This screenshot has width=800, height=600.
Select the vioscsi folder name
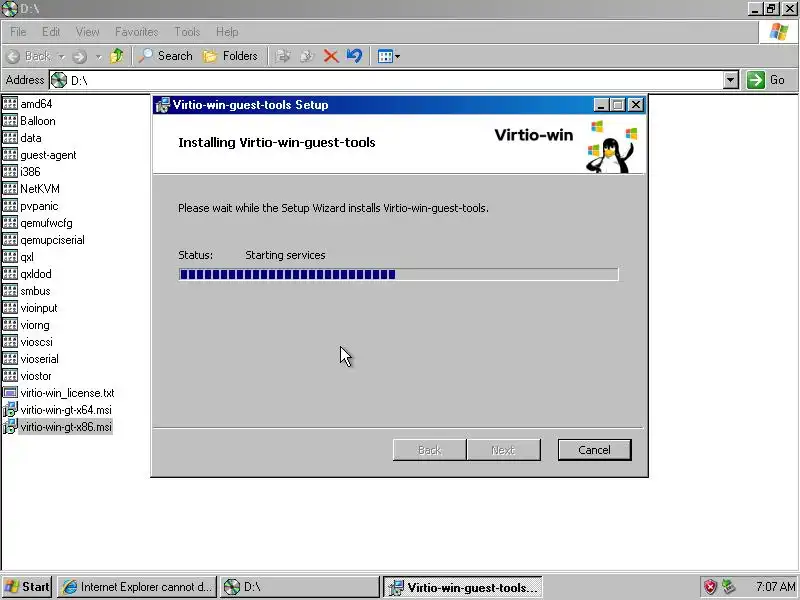click(36, 342)
